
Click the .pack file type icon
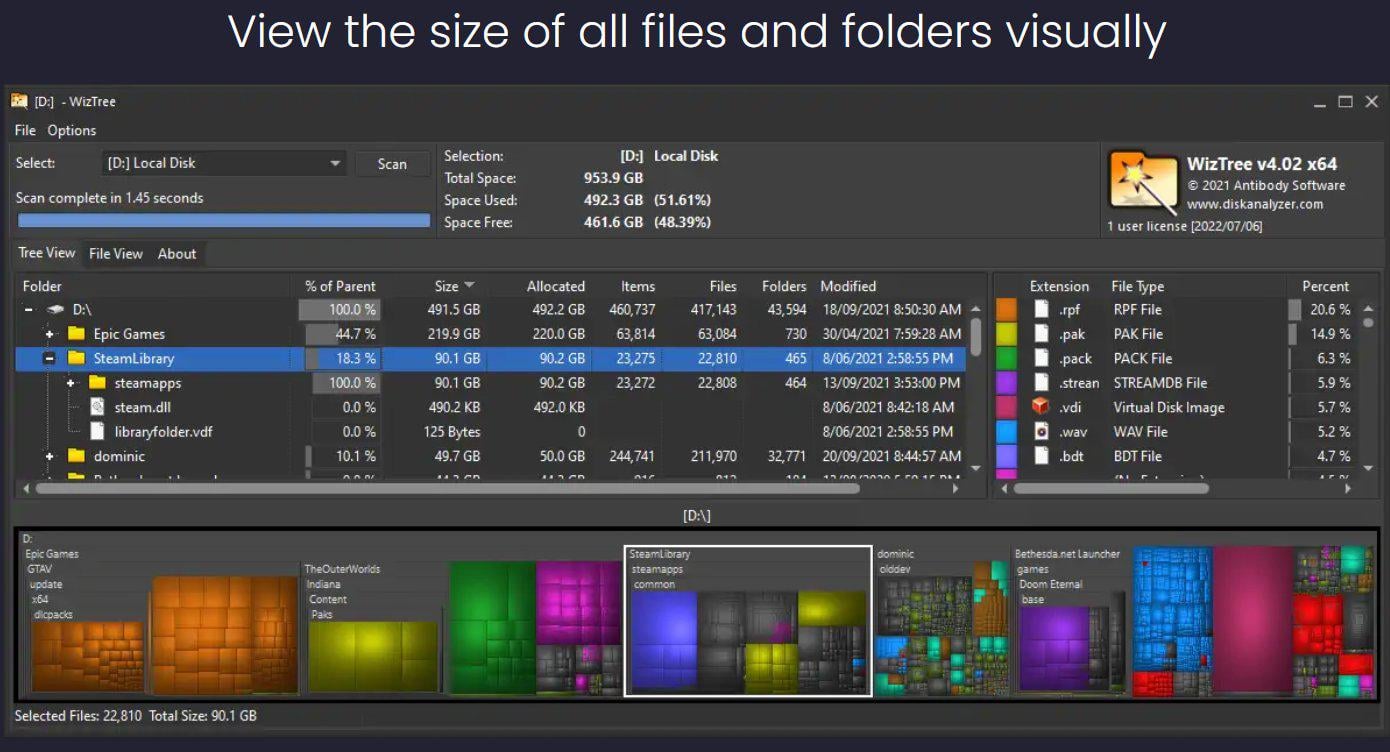[1042, 358]
